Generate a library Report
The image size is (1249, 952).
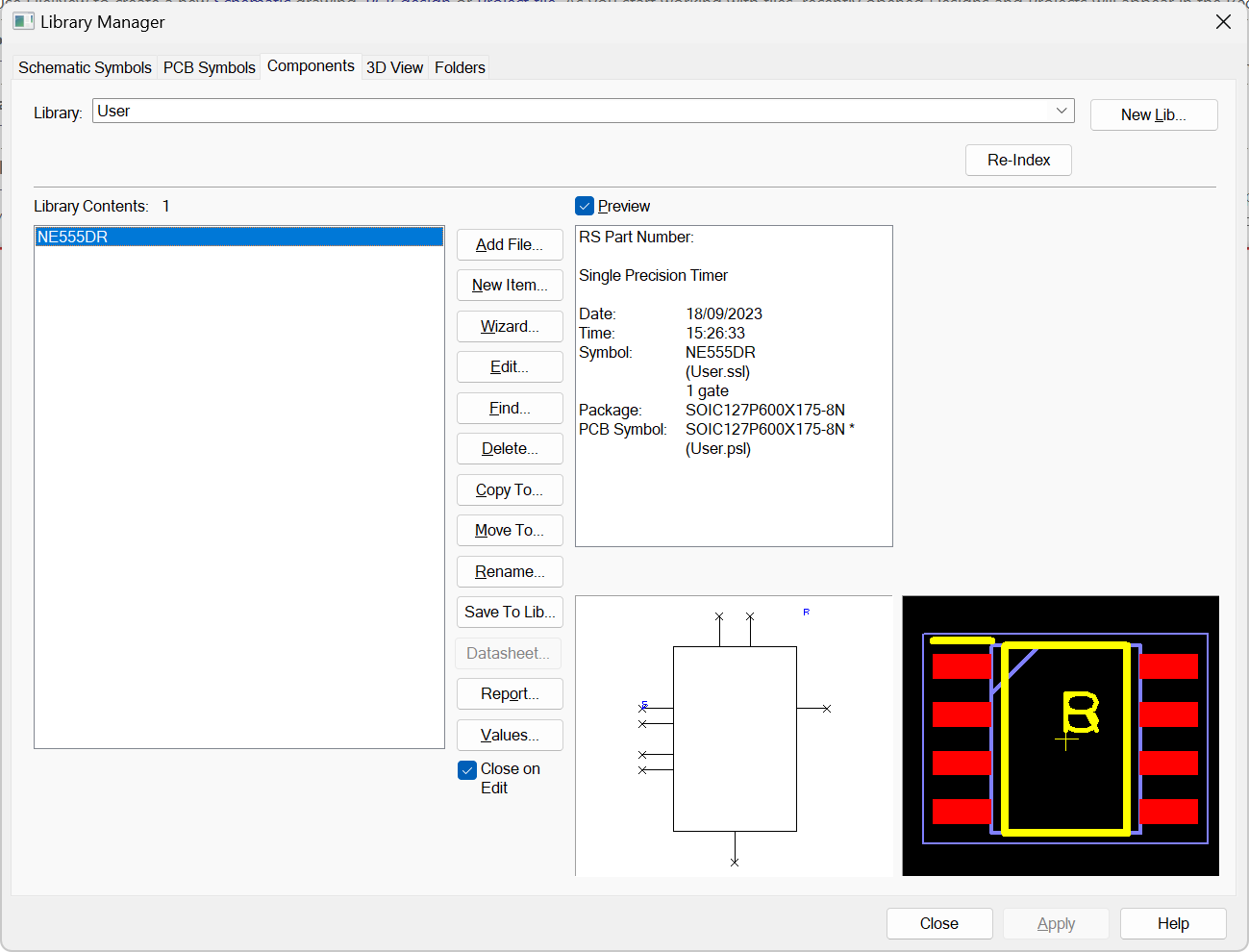tap(510, 693)
